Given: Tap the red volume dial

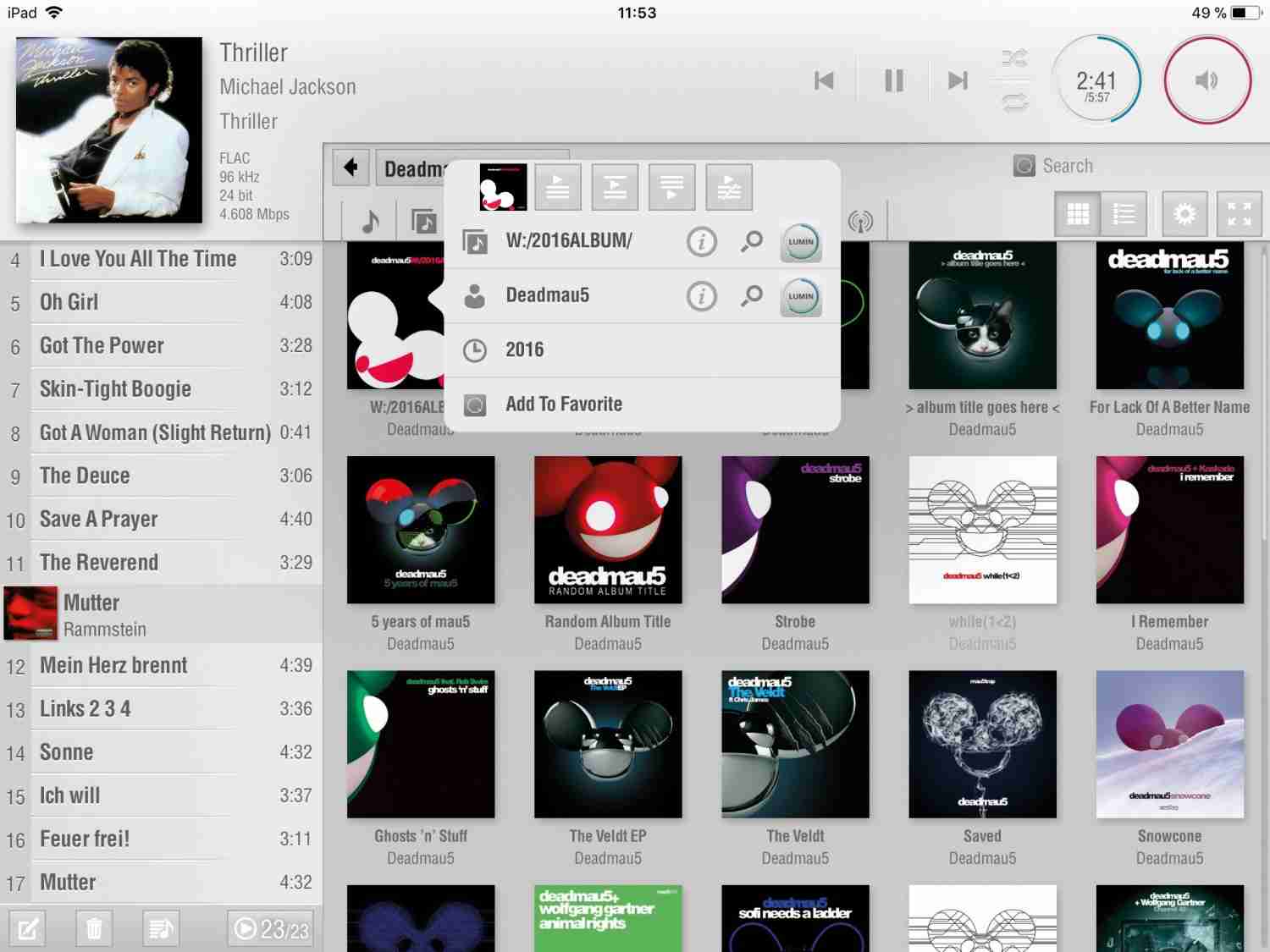Looking at the screenshot, I should tap(1206, 80).
